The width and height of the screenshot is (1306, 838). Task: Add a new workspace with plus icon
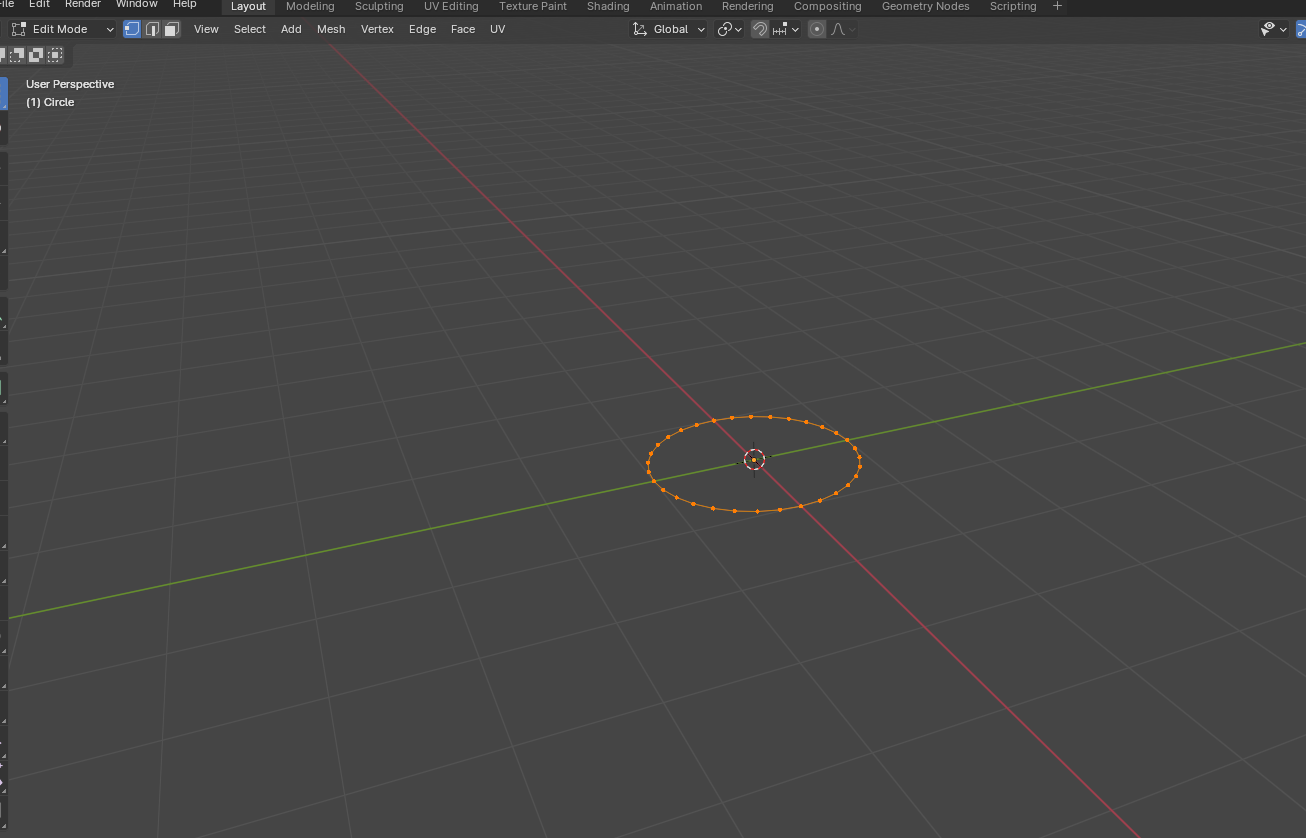(1057, 6)
